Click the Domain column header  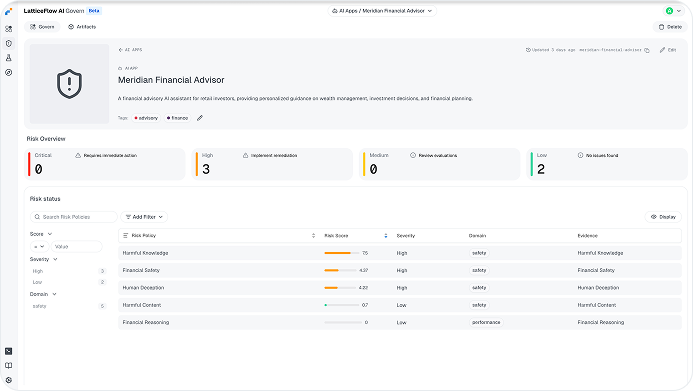coord(477,235)
